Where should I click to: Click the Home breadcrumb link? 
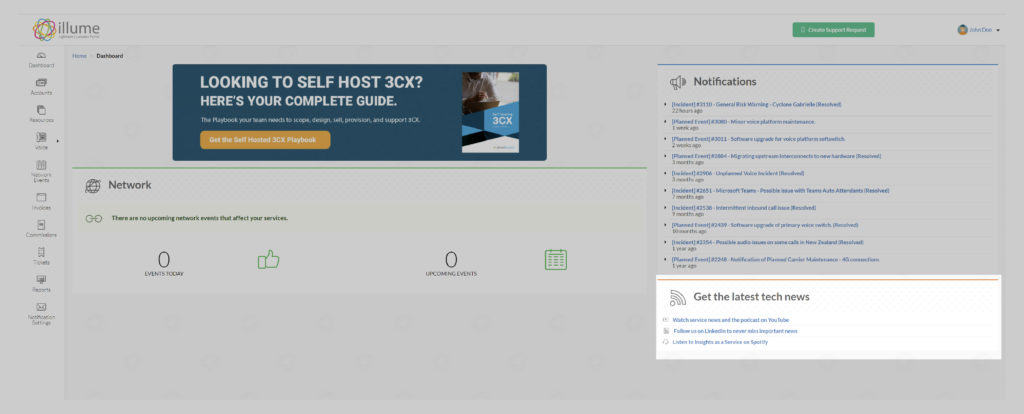(79, 56)
